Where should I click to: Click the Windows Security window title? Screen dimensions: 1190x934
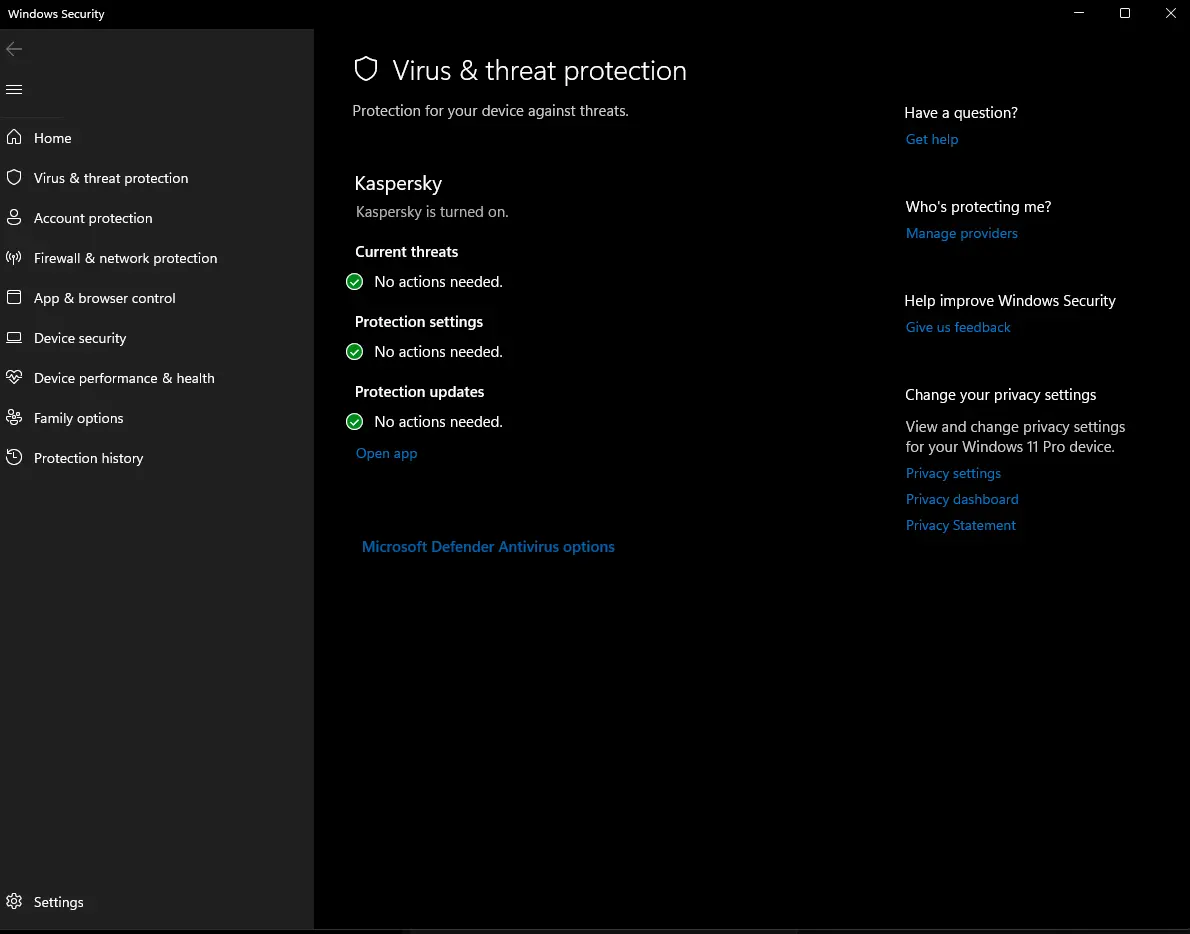pos(56,14)
